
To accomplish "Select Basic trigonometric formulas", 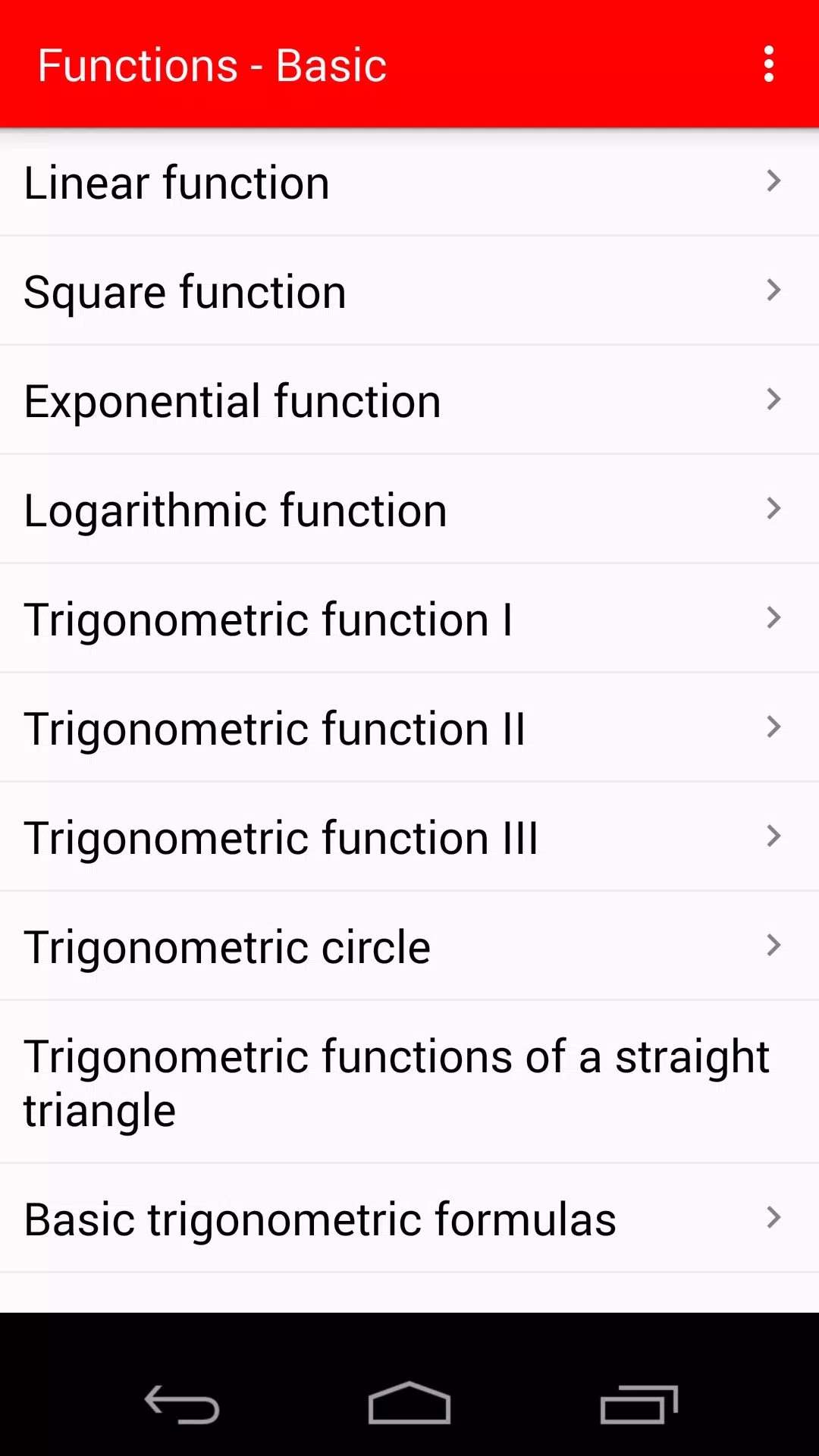I will (409, 1219).
